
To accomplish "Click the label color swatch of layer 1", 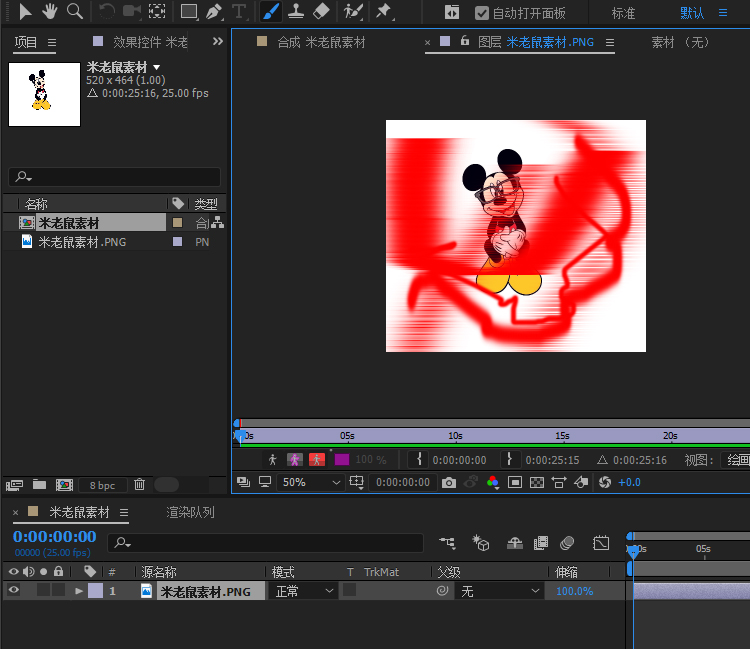I will 95,591.
